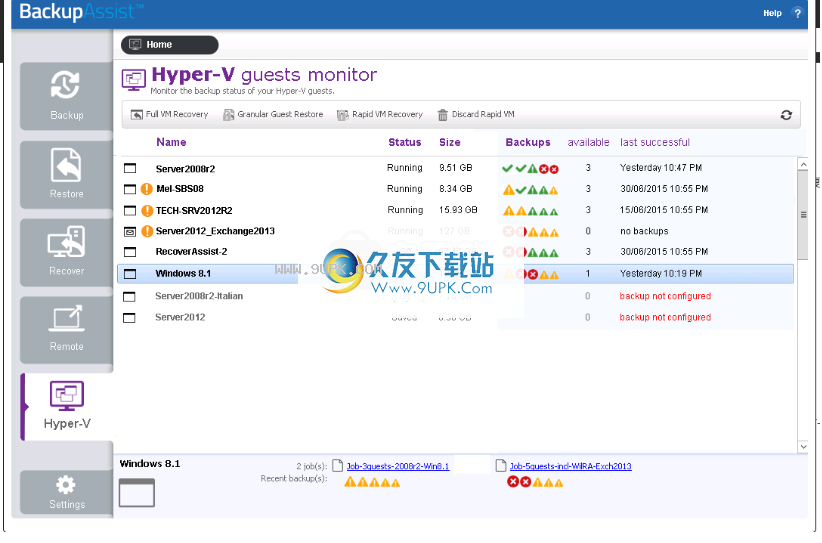Select the Server2008r2 guest row

[456, 168]
